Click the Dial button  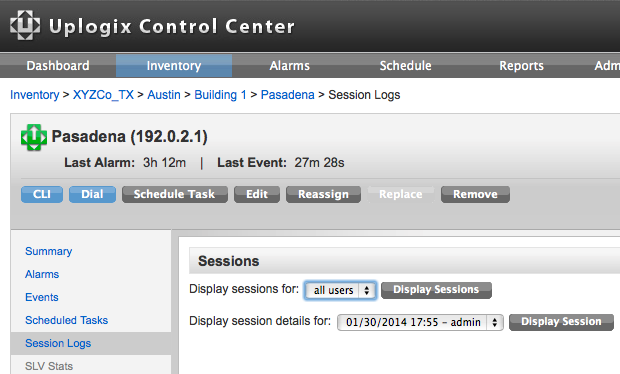[x=93, y=195]
